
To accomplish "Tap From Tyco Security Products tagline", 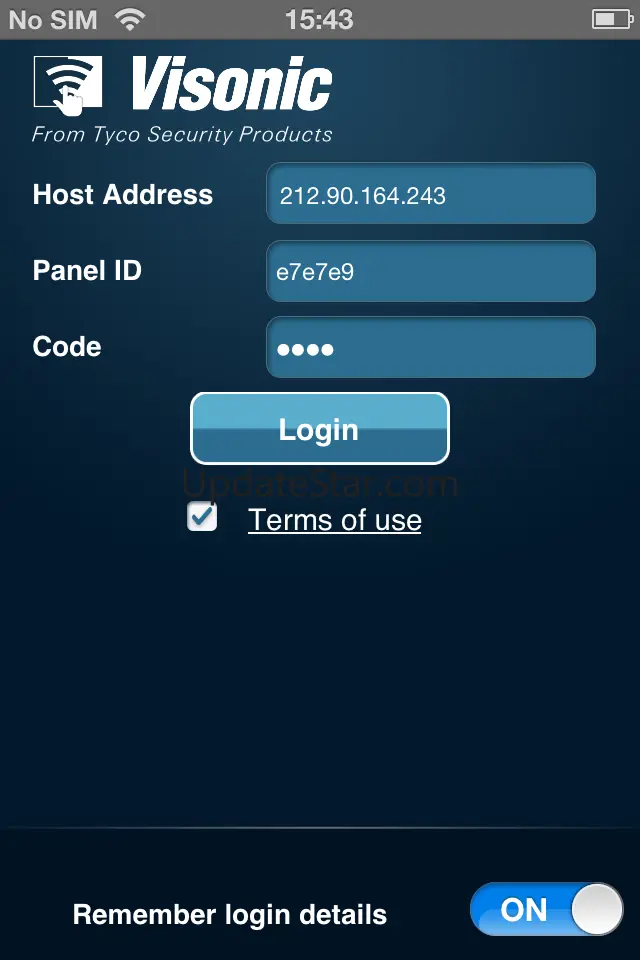I will pyautogui.click(x=182, y=134).
